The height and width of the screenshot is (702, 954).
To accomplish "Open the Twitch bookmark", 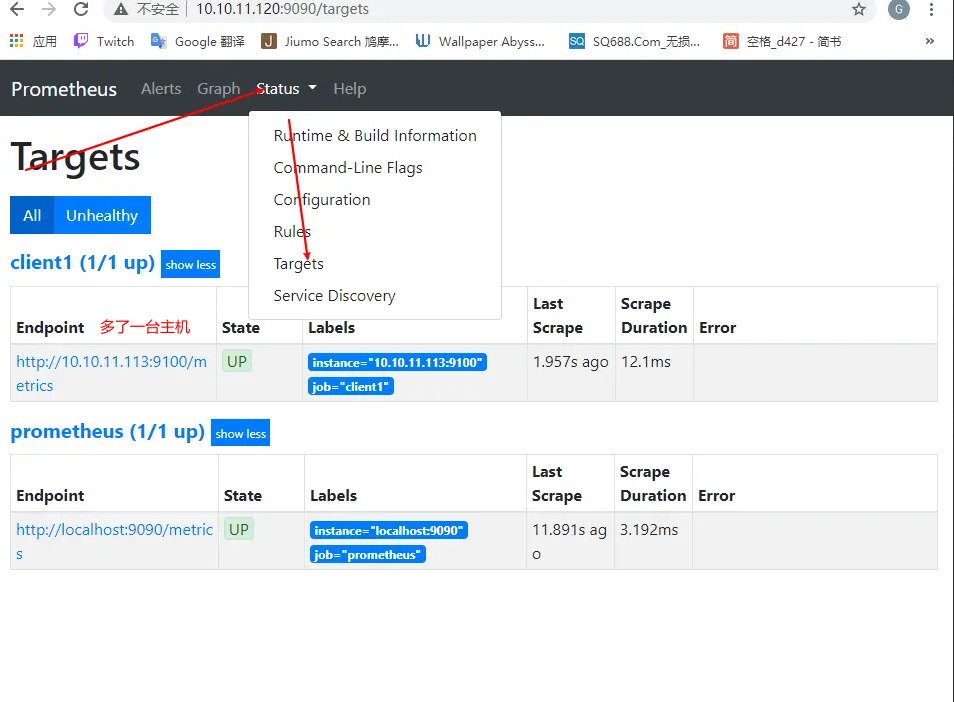I will click(x=103, y=41).
